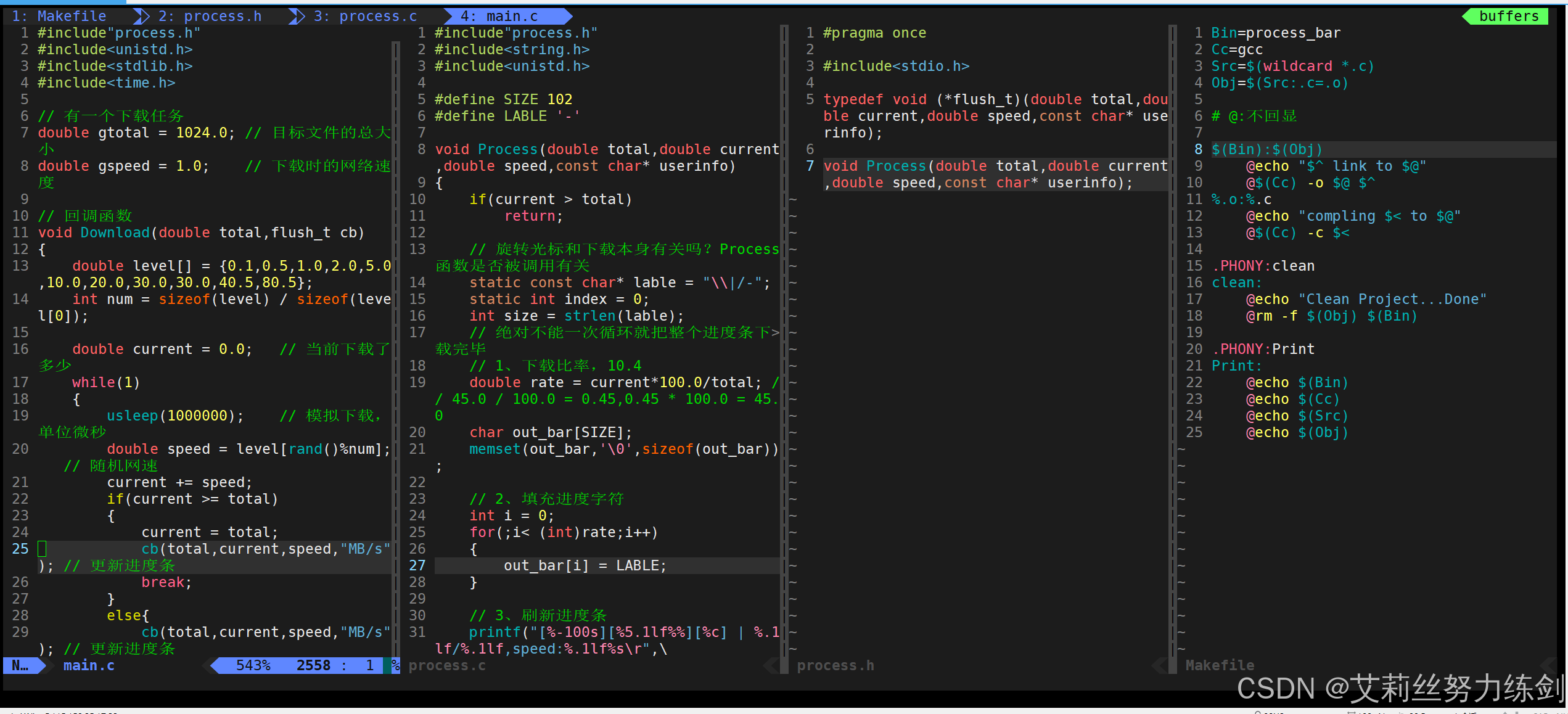Click highlighted line number 8 in Makefile
Screen dimensions: 1568x714
tap(1198, 149)
